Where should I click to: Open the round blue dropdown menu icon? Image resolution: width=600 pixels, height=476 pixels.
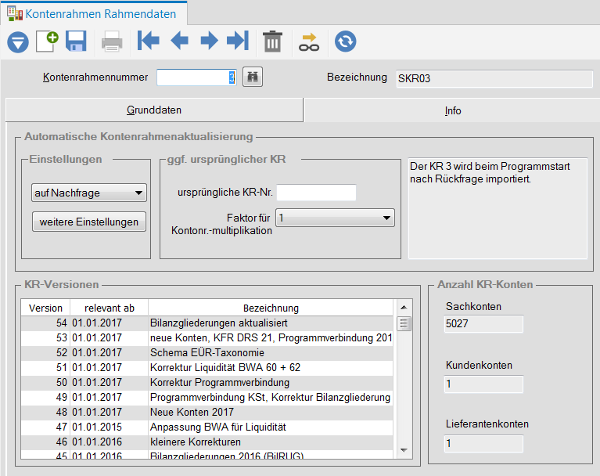click(x=18, y=42)
